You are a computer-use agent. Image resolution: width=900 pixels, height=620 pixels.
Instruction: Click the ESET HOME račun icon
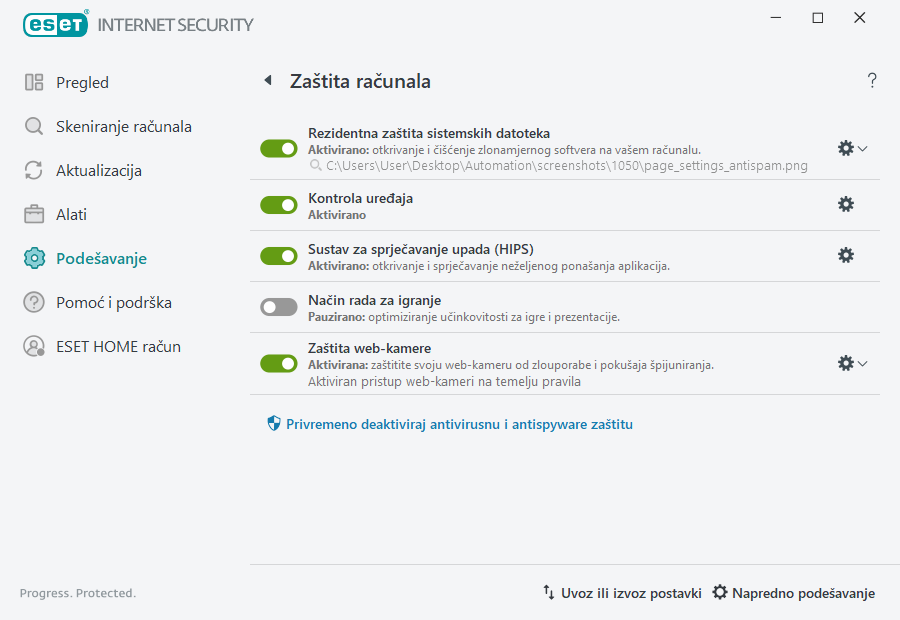(x=34, y=346)
